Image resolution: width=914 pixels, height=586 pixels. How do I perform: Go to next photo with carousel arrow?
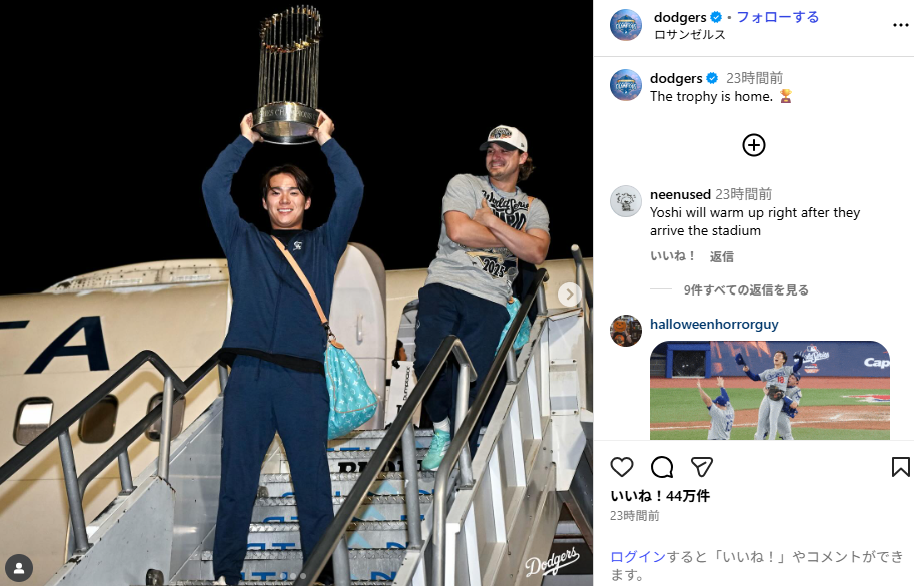click(x=570, y=294)
